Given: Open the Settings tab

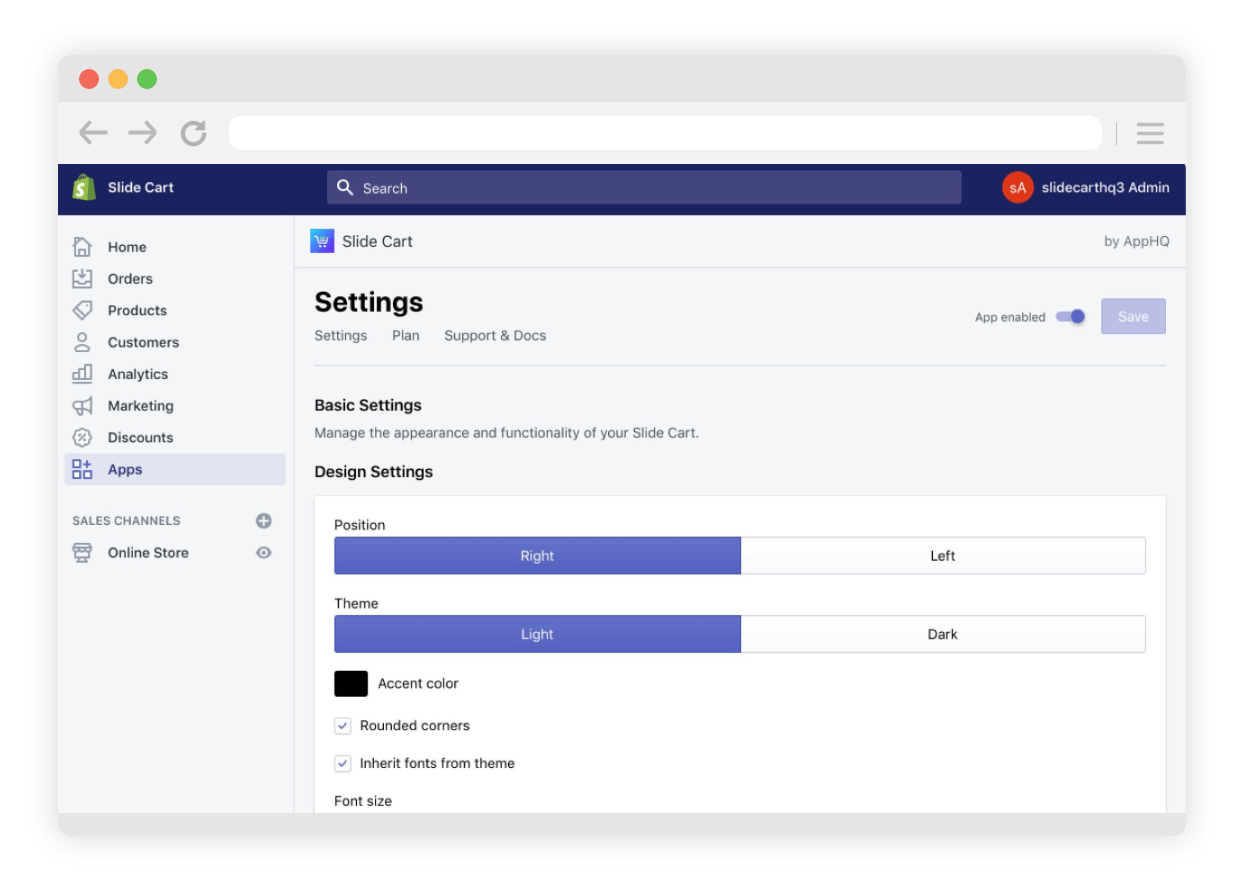Looking at the screenshot, I should coord(341,335).
